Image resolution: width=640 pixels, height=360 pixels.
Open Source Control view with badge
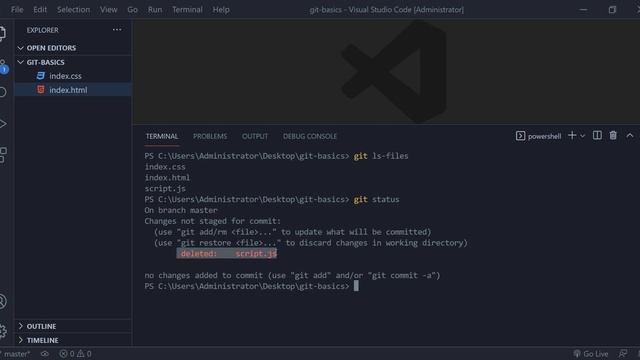pos(3,67)
